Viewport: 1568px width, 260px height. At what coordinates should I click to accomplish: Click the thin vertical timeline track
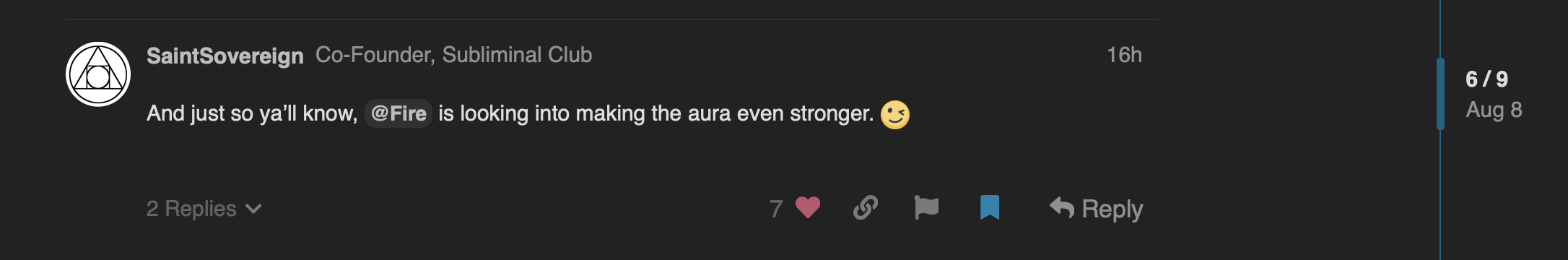pos(1440,195)
